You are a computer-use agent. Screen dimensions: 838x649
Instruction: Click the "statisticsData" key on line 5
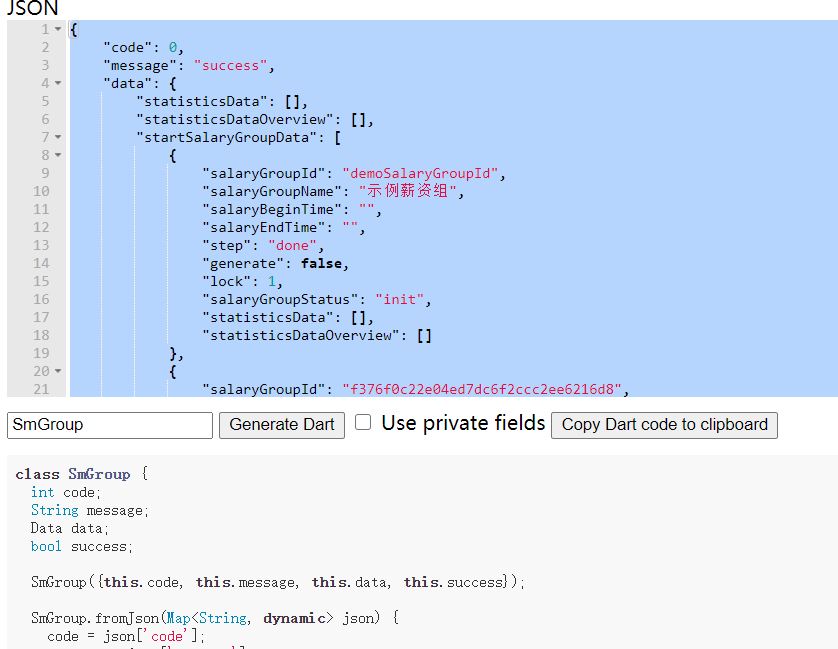click(x=202, y=101)
